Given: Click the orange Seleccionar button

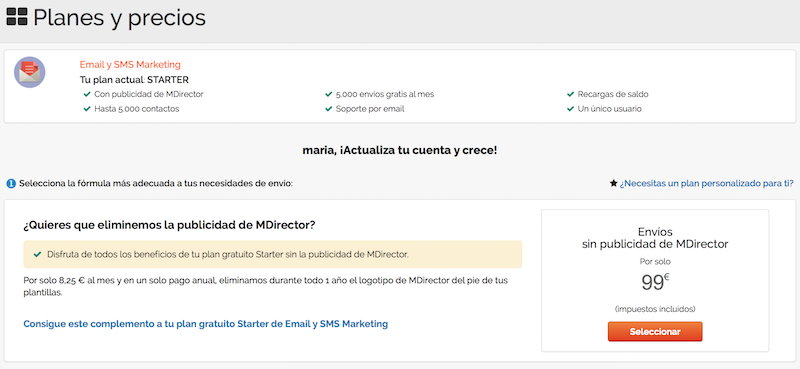Looking at the screenshot, I should pos(655,331).
